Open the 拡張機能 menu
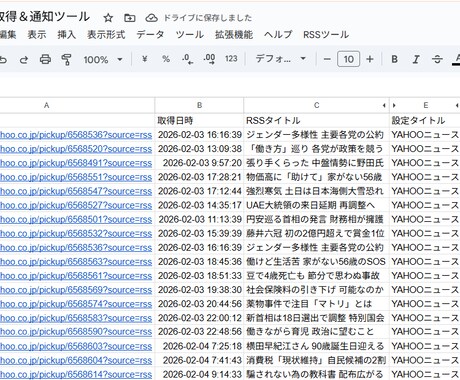The image size is (460, 380). tap(234, 35)
